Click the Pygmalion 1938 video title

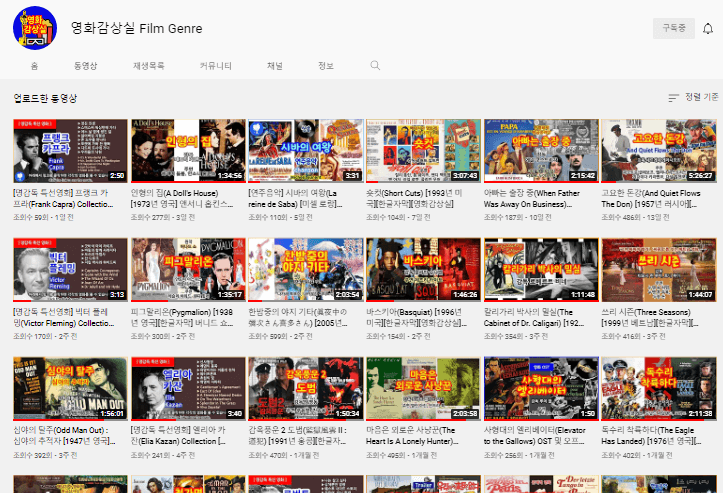point(182,318)
